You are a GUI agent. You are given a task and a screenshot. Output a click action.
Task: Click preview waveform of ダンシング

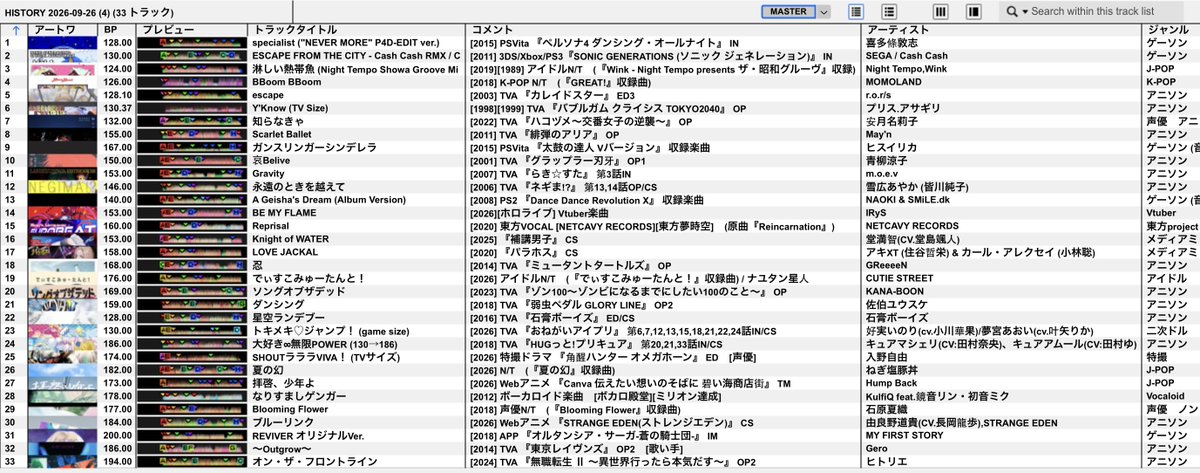tap(193, 304)
